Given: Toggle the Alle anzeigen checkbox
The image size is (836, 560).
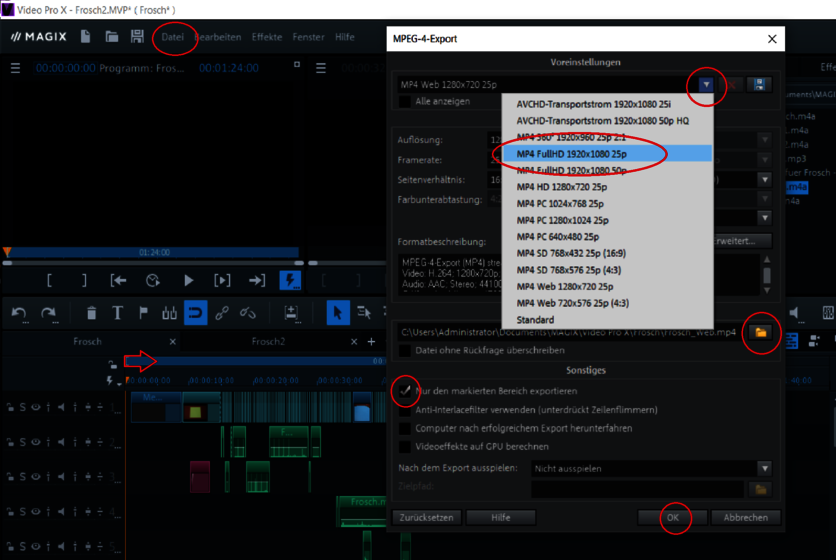Looking at the screenshot, I should tap(405, 101).
